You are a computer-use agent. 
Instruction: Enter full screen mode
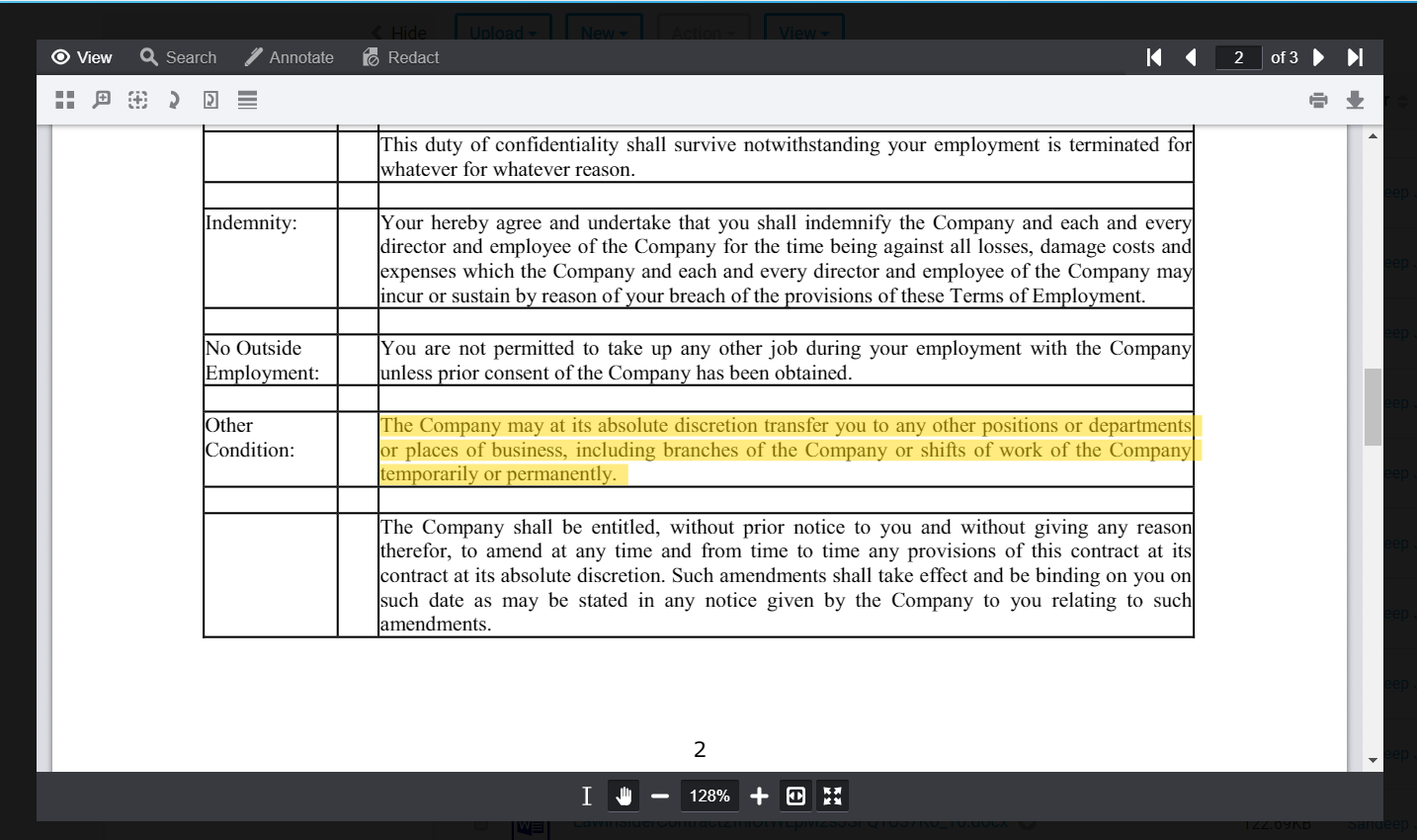pyautogui.click(x=833, y=796)
